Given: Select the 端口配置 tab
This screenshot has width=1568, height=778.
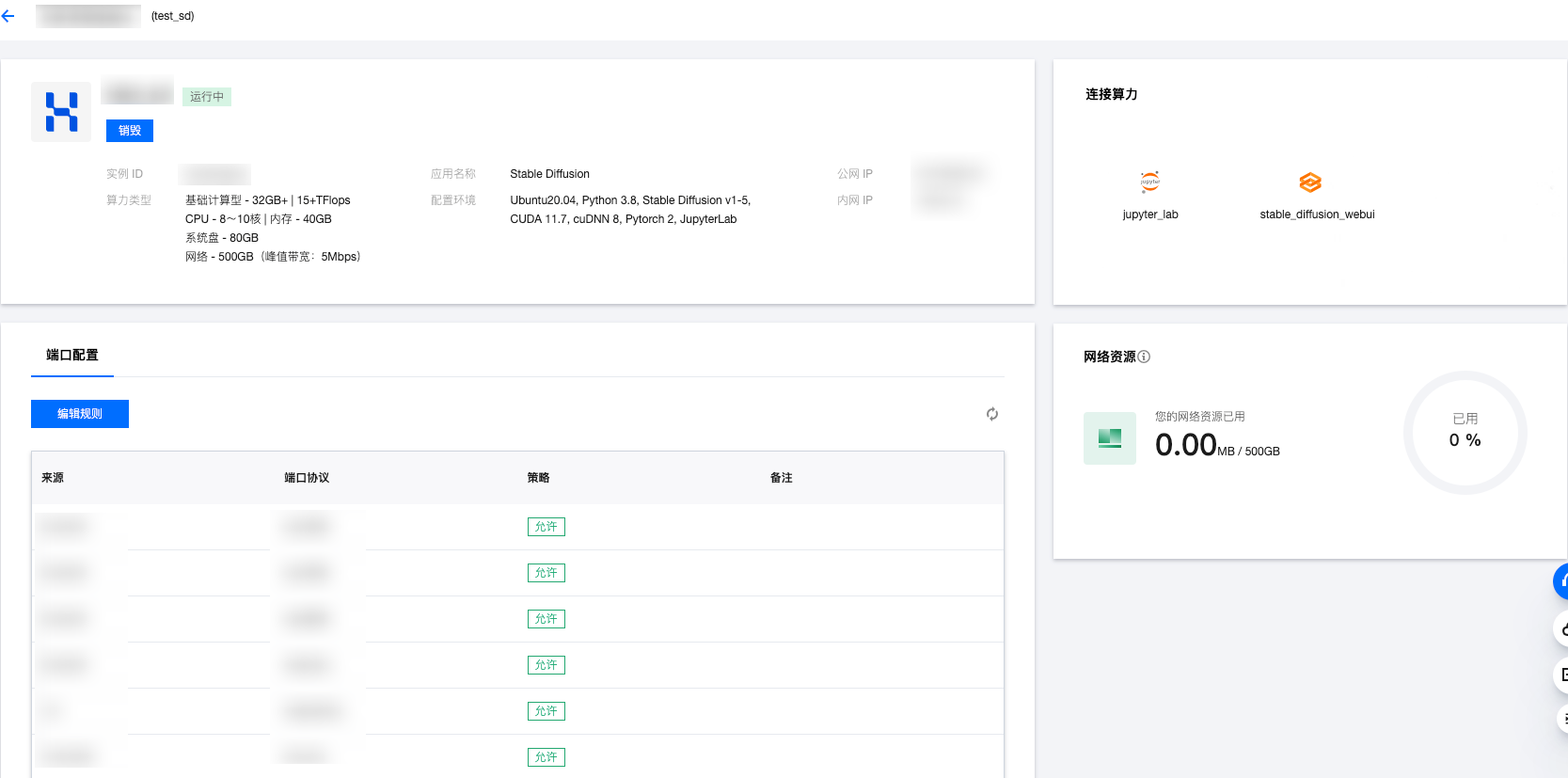Looking at the screenshot, I should [x=72, y=355].
